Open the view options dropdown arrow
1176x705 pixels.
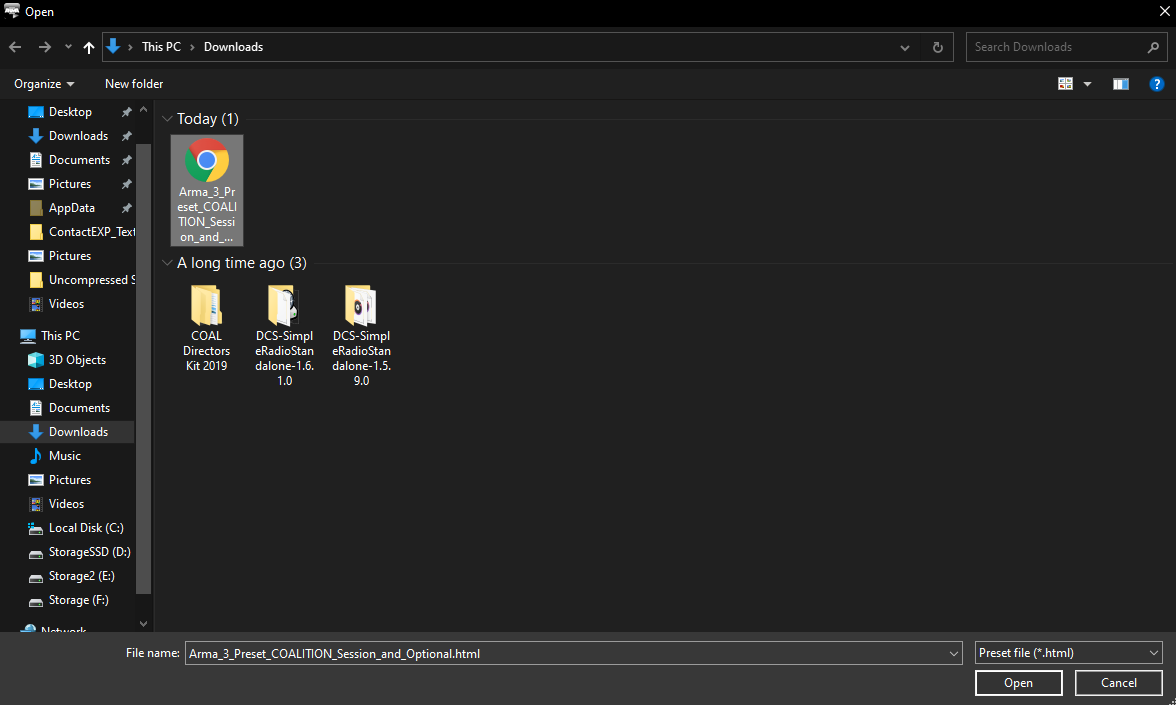(x=1087, y=84)
